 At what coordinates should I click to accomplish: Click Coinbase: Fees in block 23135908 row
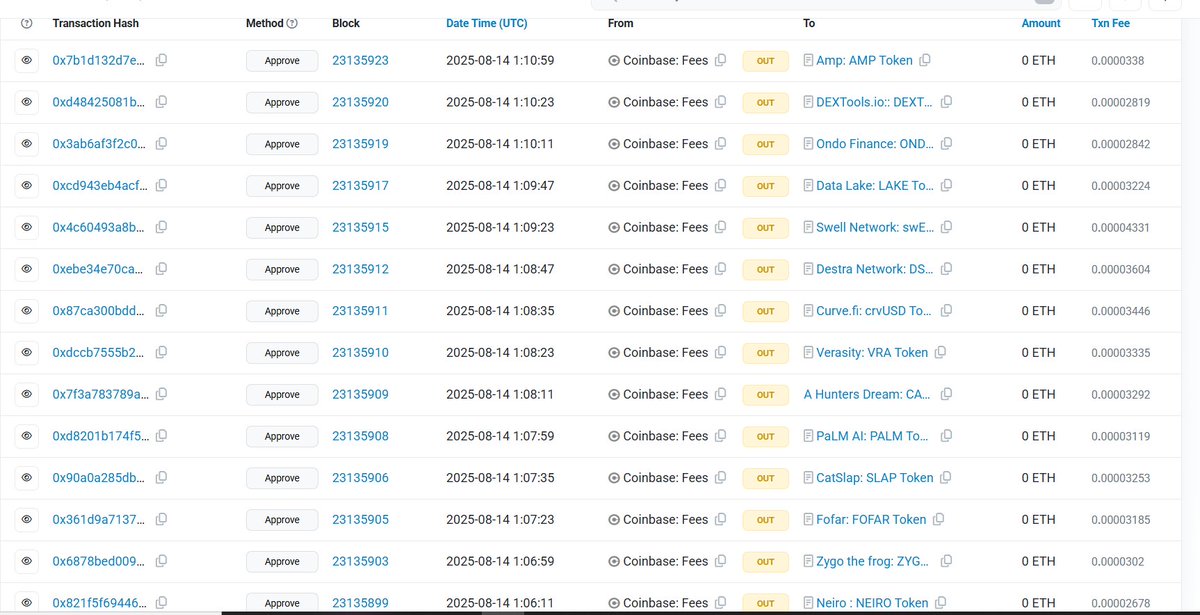665,436
